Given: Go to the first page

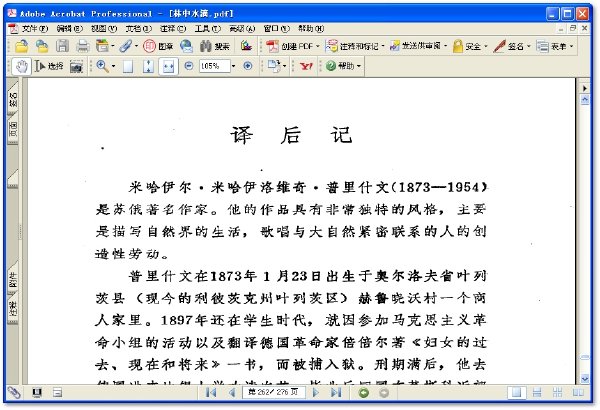Looking at the screenshot, I should [x=211, y=393].
